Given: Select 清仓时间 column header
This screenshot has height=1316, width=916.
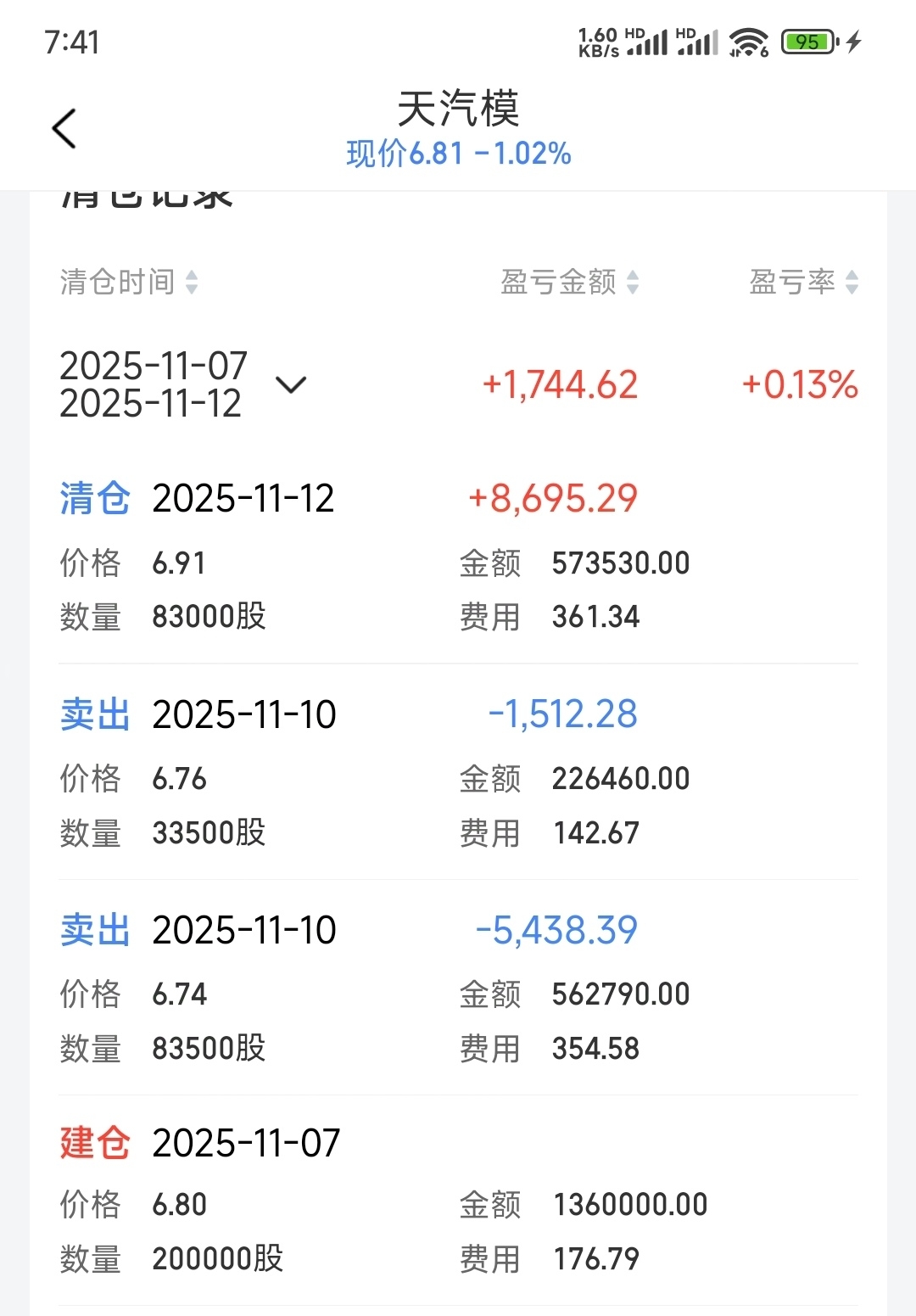Looking at the screenshot, I should pyautogui.click(x=117, y=283).
